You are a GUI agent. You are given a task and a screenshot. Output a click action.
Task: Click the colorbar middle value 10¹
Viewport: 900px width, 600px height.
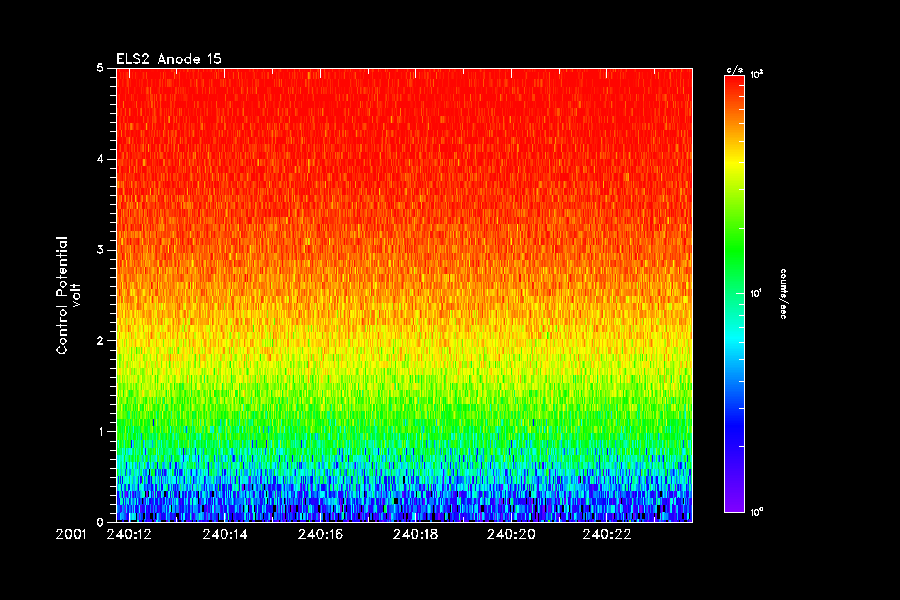(x=756, y=293)
